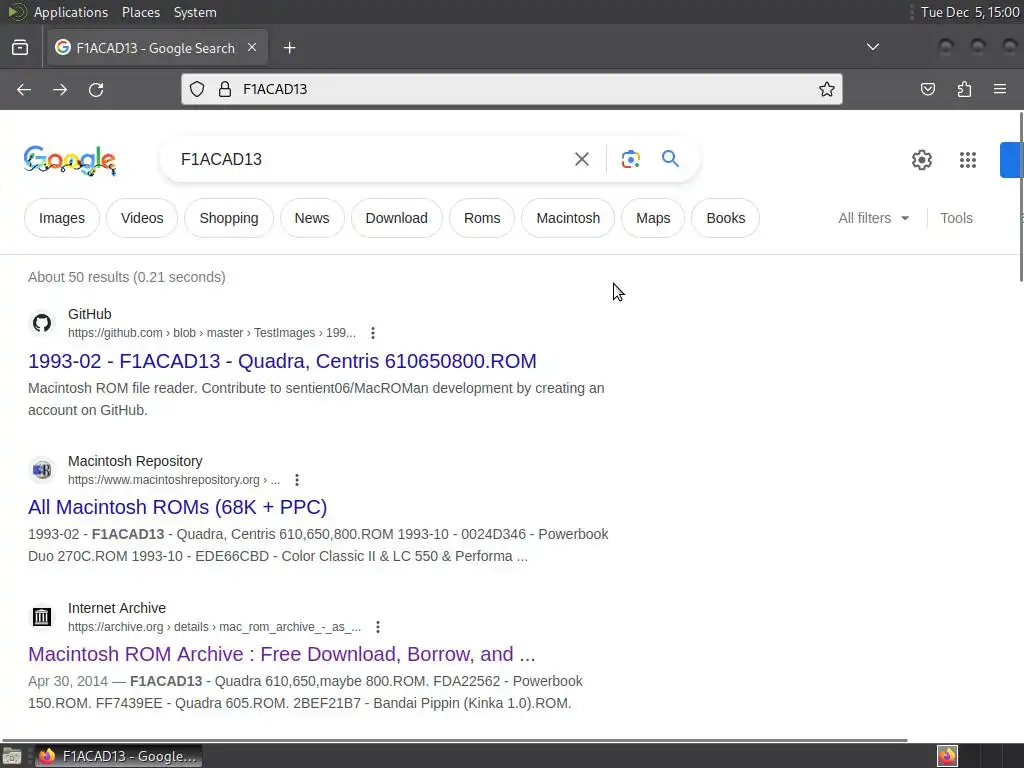This screenshot has width=1024, height=768.
Task: Select the Firefox window in taskbar
Action: tap(118, 756)
